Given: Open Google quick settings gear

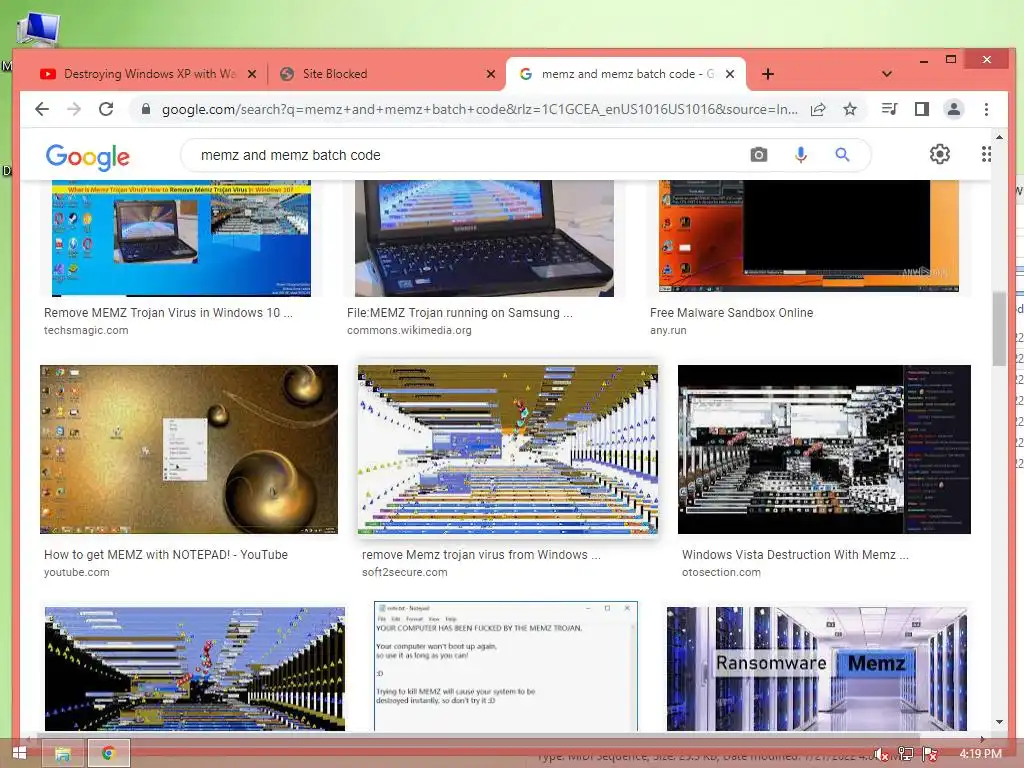Looking at the screenshot, I should [939, 154].
